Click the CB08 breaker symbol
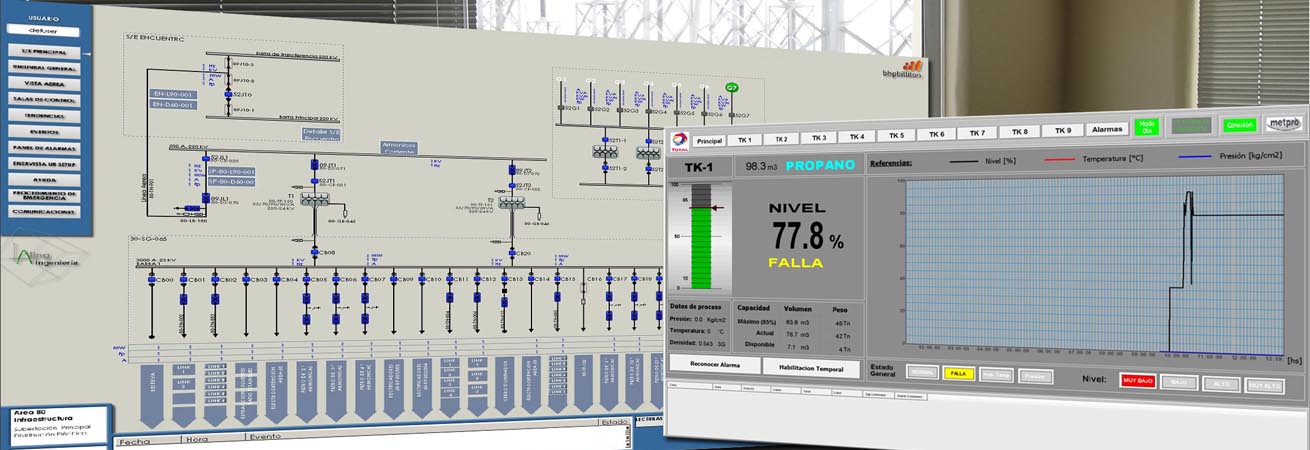The width and height of the screenshot is (1310, 450). (x=316, y=253)
